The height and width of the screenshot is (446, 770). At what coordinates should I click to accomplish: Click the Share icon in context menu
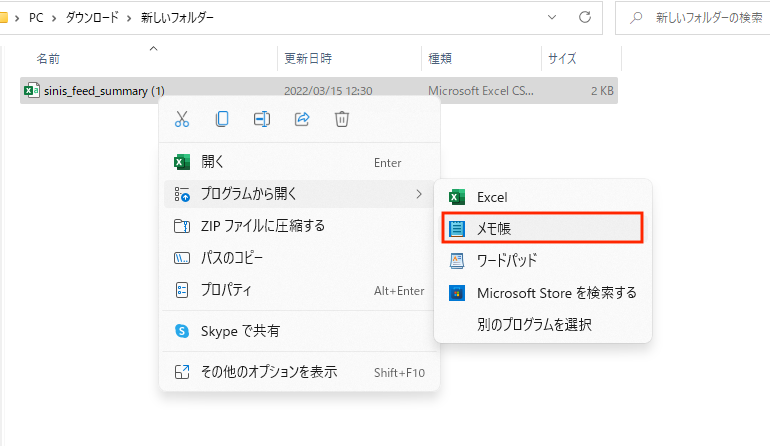(x=302, y=119)
